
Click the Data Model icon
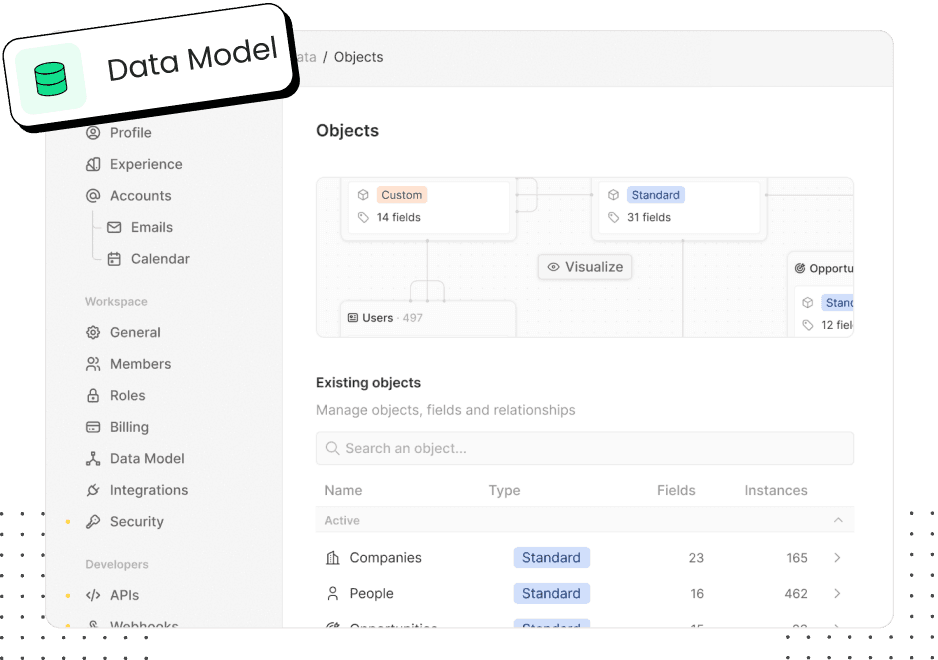point(92,458)
